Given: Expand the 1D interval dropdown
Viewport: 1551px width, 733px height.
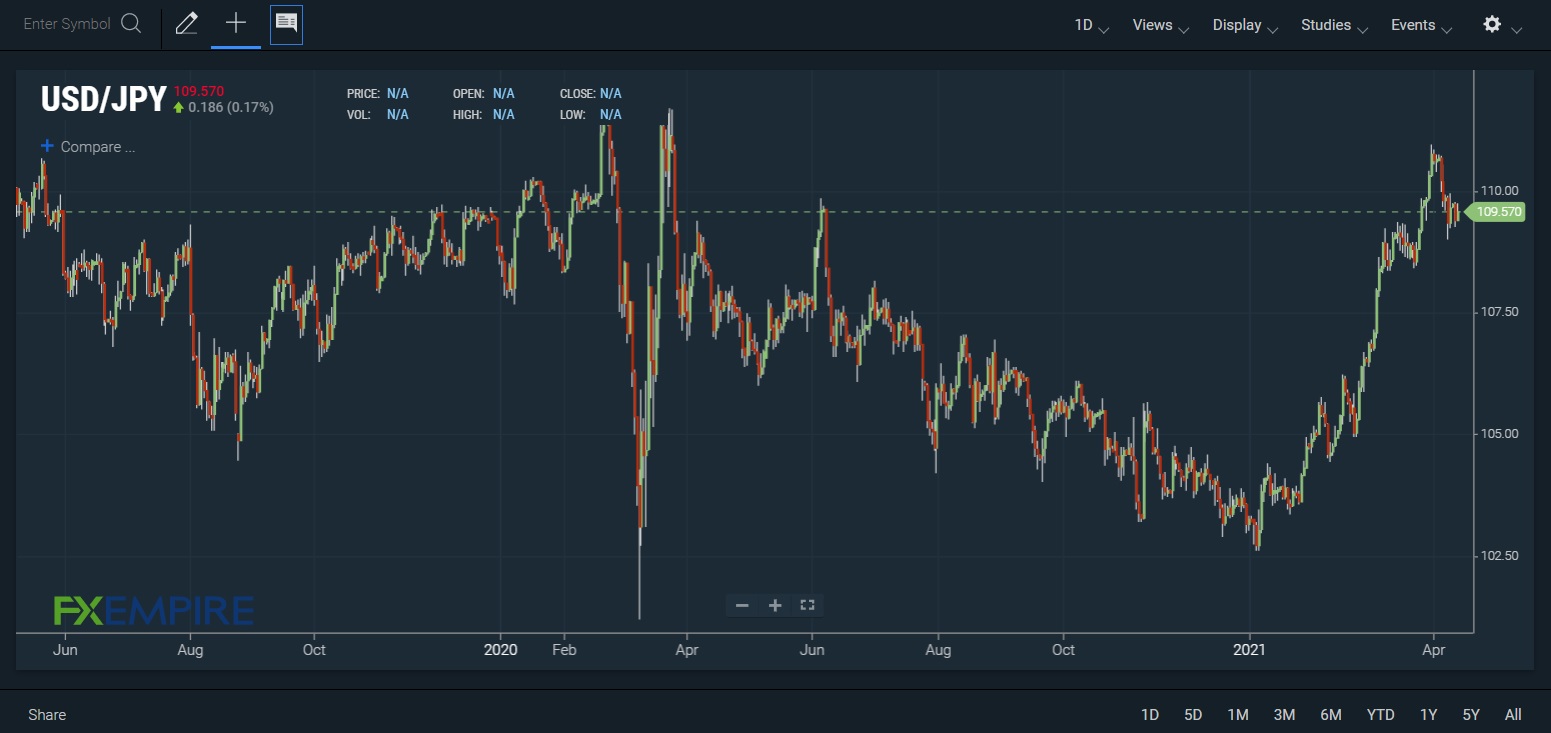Looking at the screenshot, I should pyautogui.click(x=1091, y=26).
